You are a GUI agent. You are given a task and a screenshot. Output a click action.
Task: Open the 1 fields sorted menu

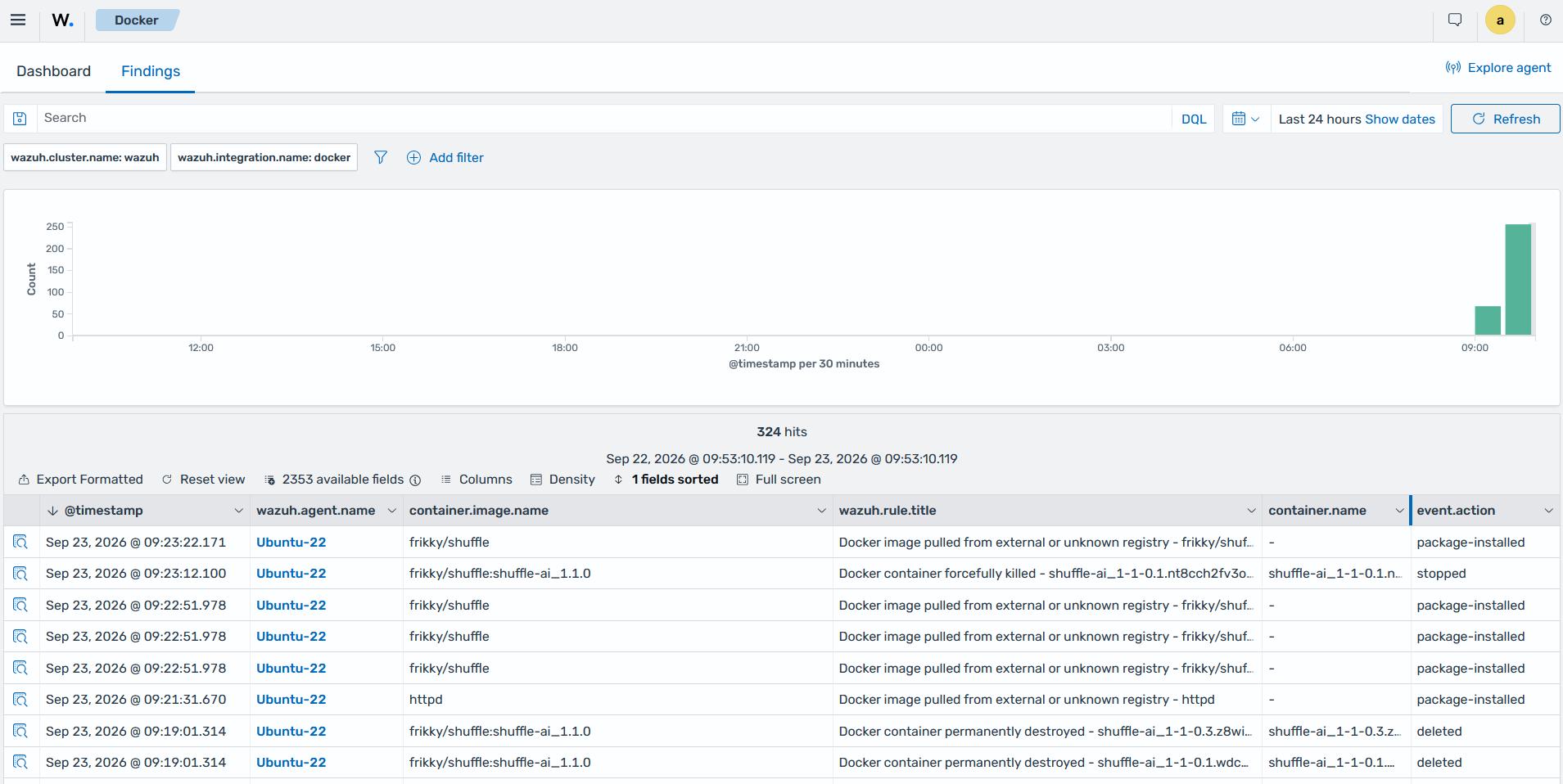point(666,480)
